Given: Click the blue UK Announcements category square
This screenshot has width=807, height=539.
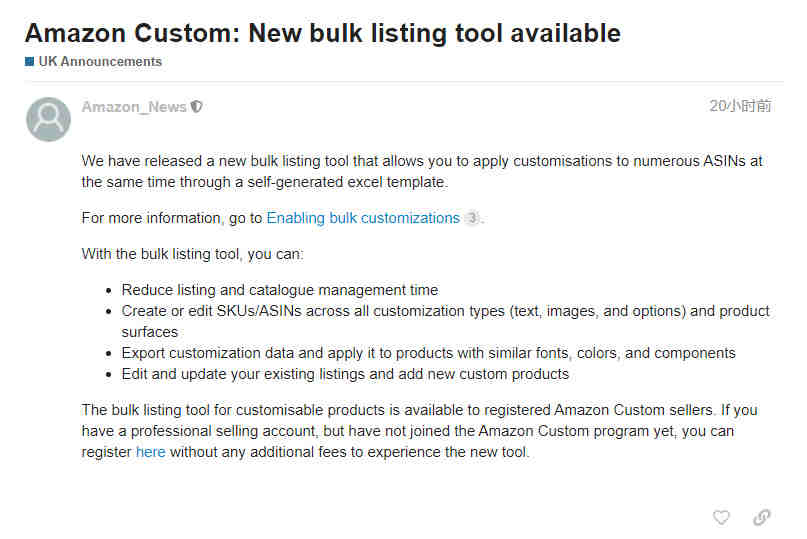Looking at the screenshot, I should coord(29,62).
